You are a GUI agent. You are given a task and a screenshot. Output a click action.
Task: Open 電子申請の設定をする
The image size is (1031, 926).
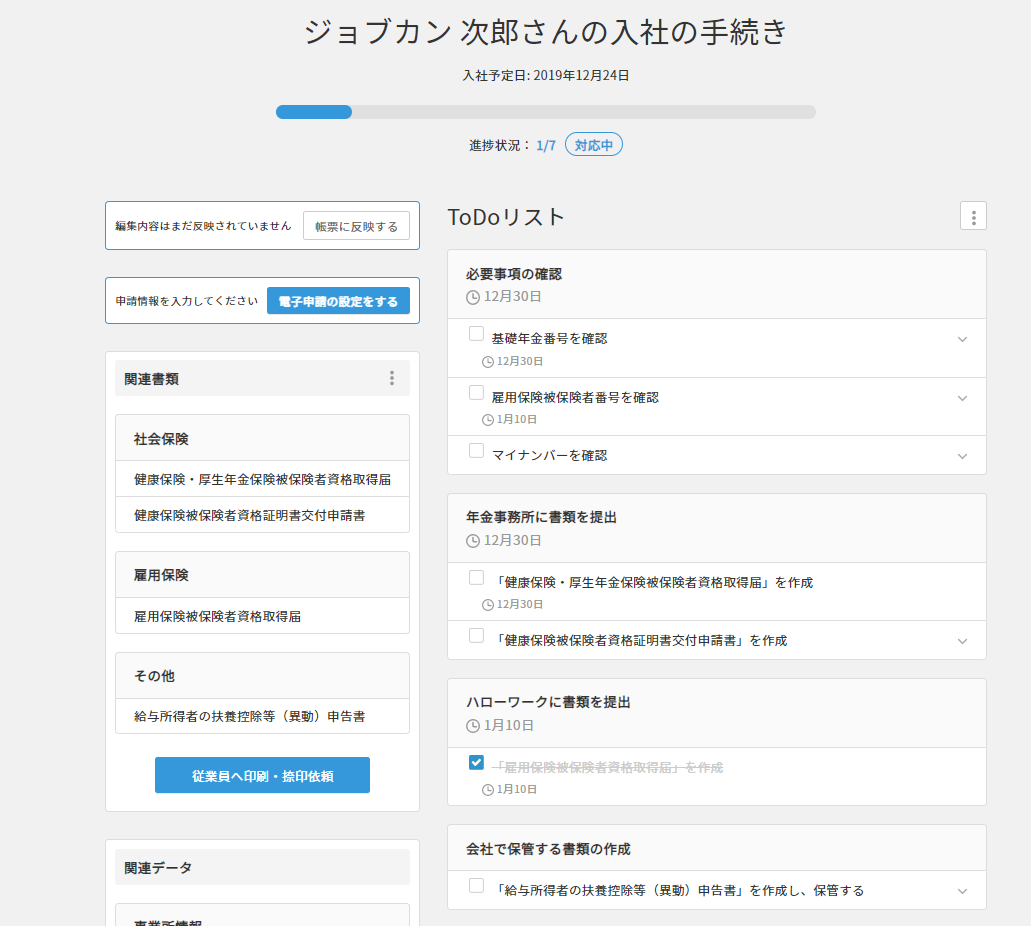(338, 301)
